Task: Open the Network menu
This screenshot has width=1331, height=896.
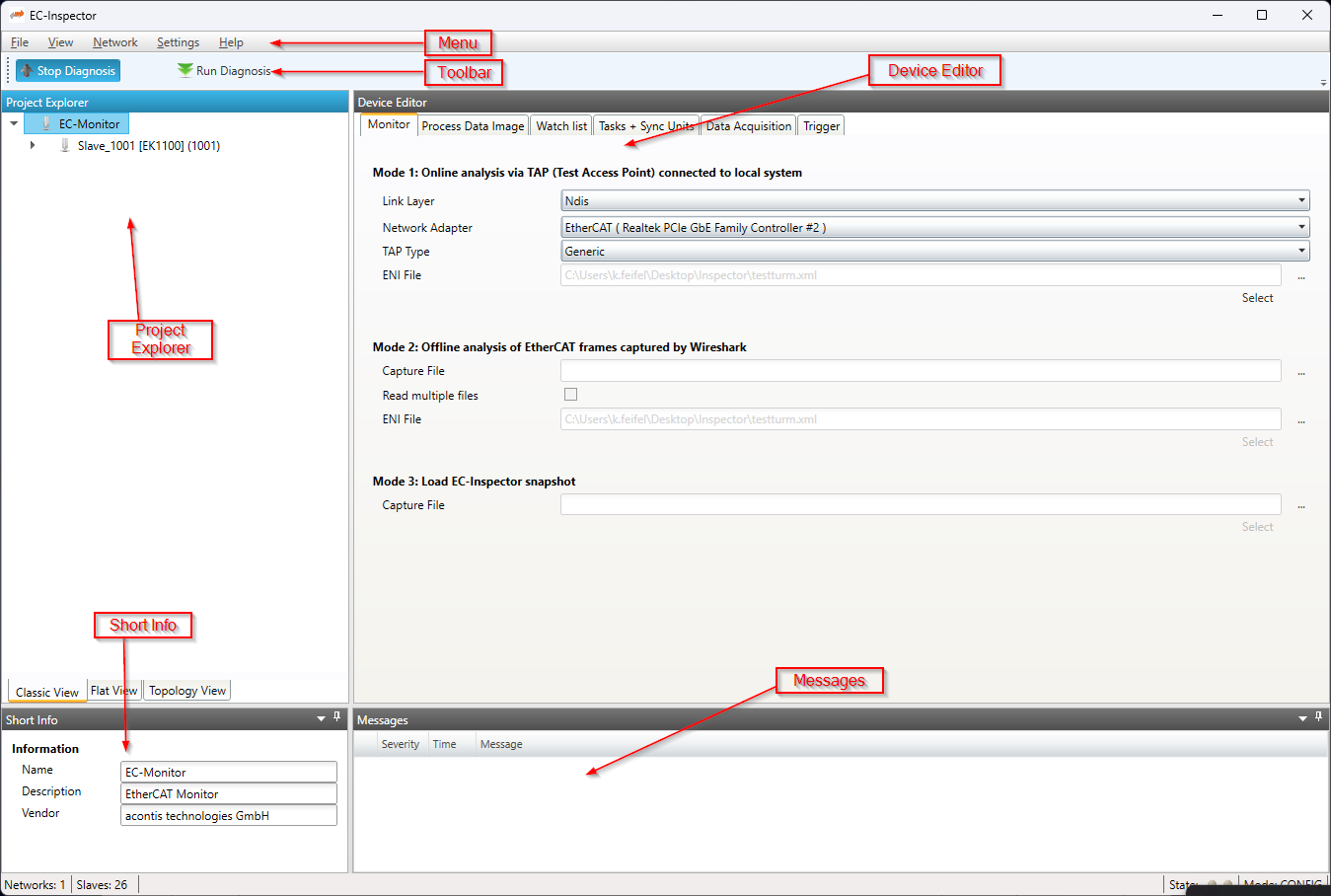Action: [x=114, y=42]
